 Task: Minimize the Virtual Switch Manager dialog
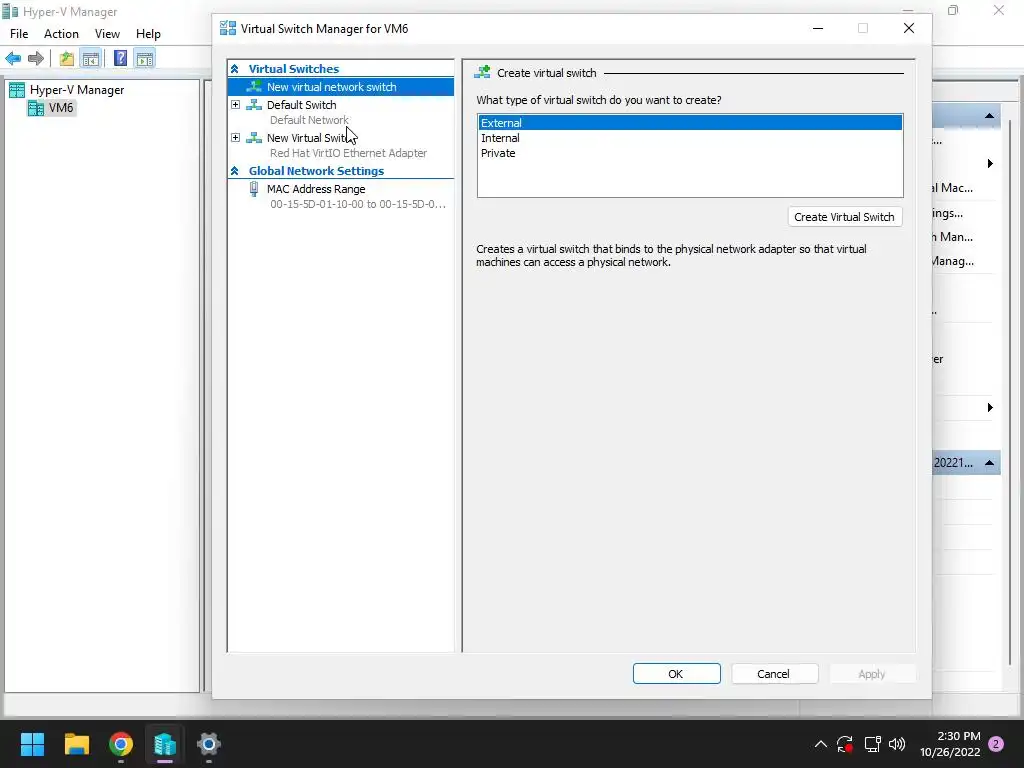818,28
